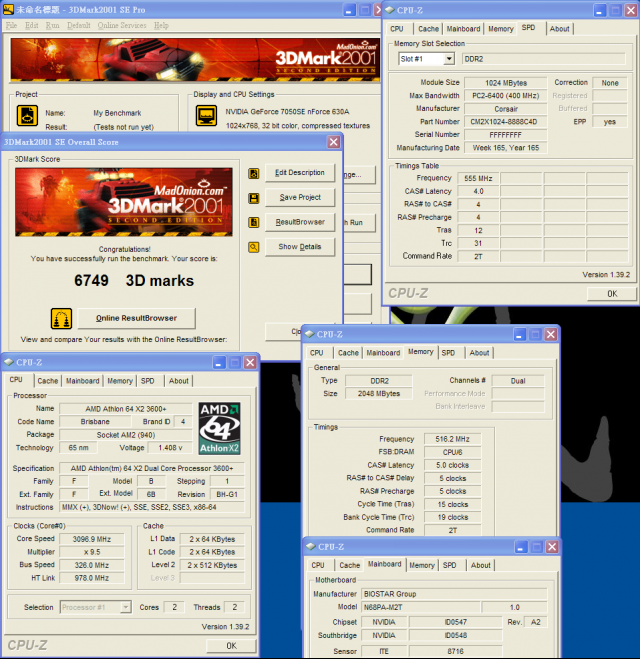
Task: Close the 3DMark Overall Score dialog
Action: (334, 142)
